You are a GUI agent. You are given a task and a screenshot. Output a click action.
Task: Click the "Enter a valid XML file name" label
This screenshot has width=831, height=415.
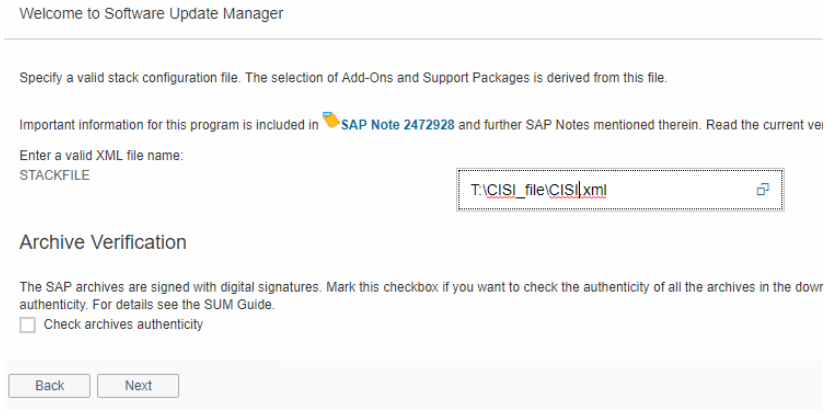click(x=101, y=156)
